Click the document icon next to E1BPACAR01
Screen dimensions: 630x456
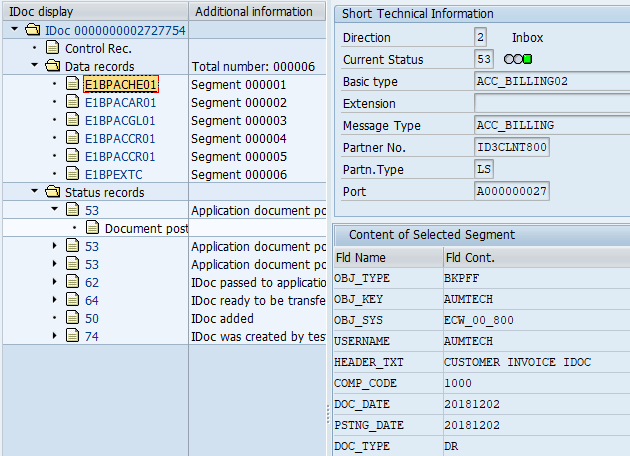tap(72, 103)
